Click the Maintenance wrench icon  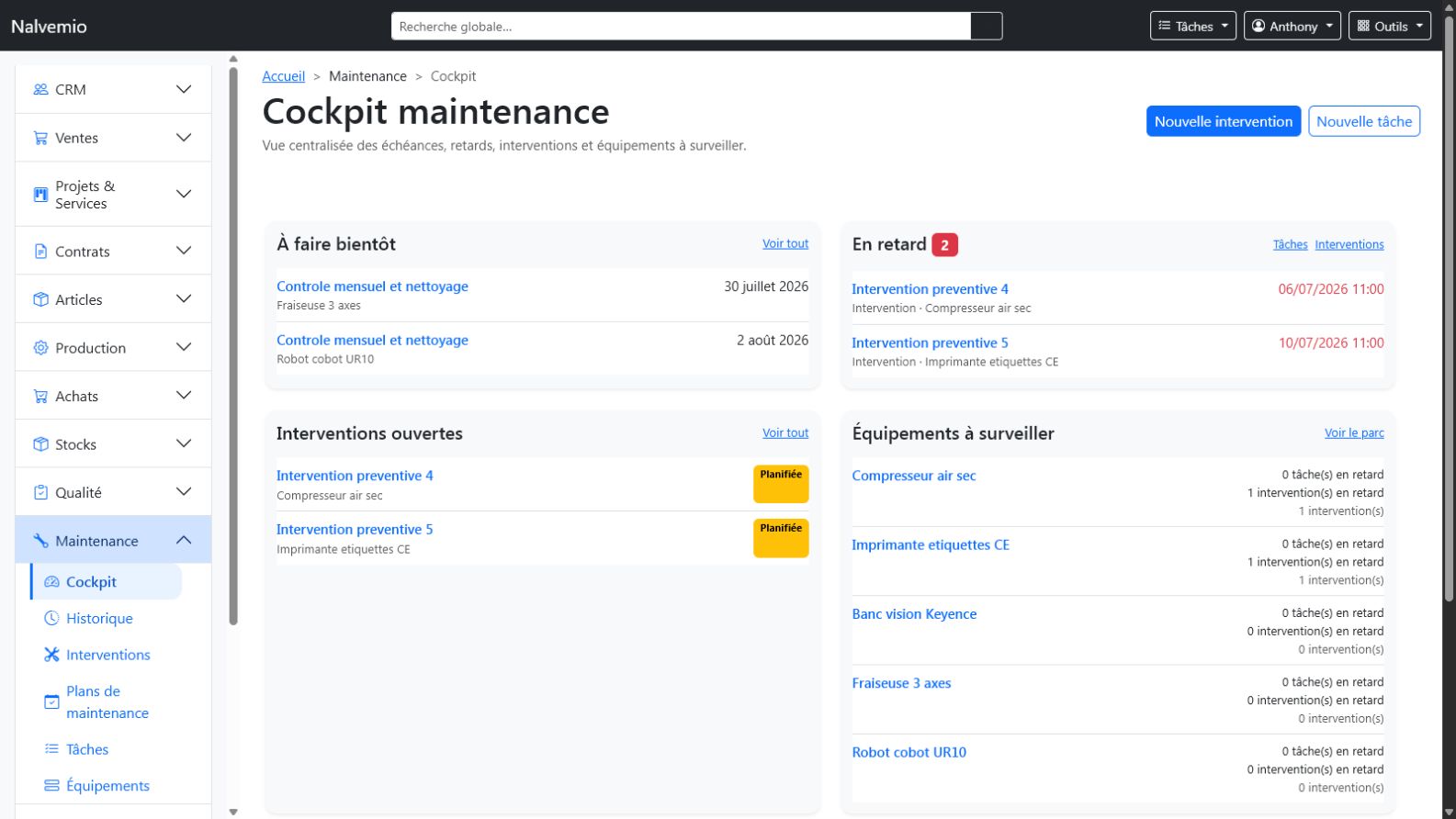point(40,541)
